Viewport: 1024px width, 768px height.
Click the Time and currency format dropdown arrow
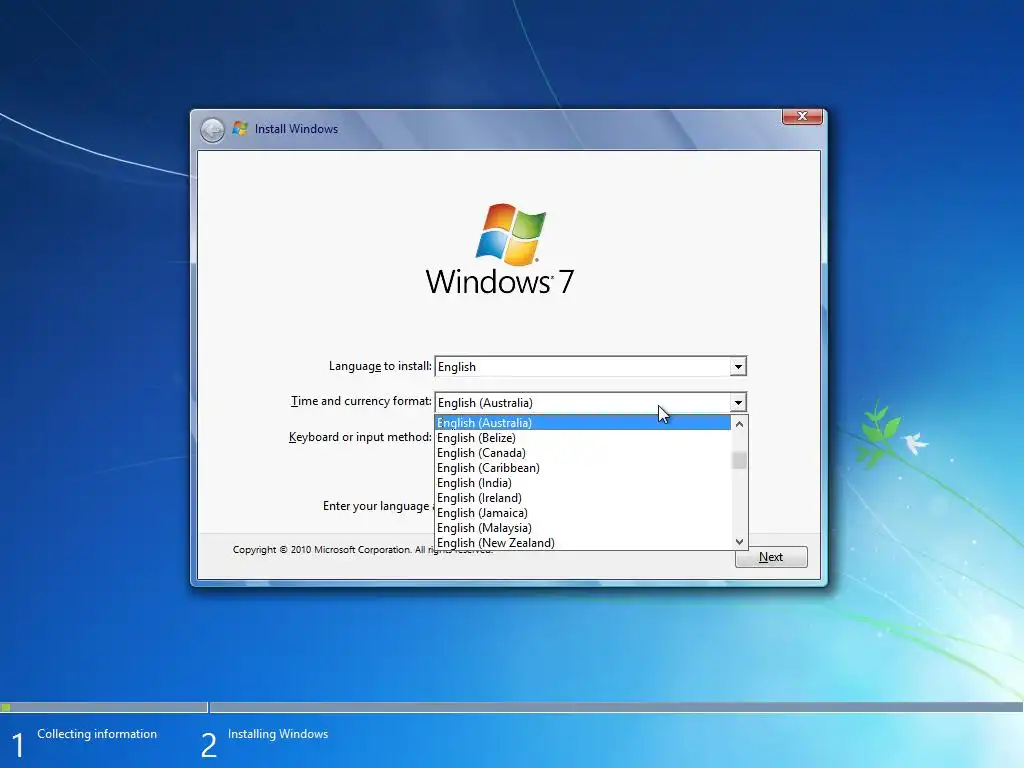pyautogui.click(x=738, y=403)
